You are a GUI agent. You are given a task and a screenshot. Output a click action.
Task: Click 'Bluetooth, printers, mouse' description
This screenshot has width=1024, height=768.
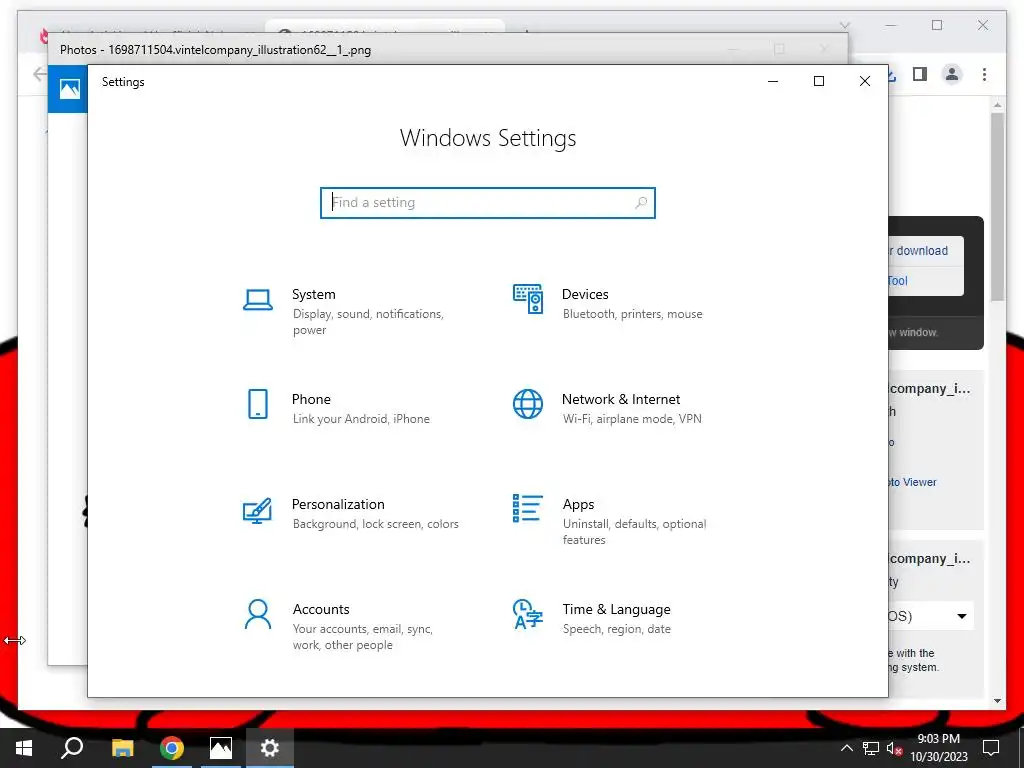(633, 314)
